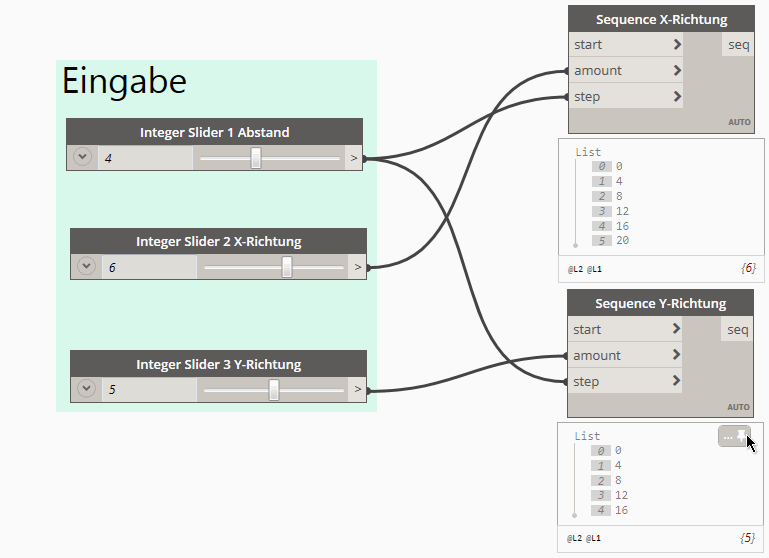Click the AUTO lacing label on Sequence X-Richtung
This screenshot has height=558, width=769.
(739, 122)
